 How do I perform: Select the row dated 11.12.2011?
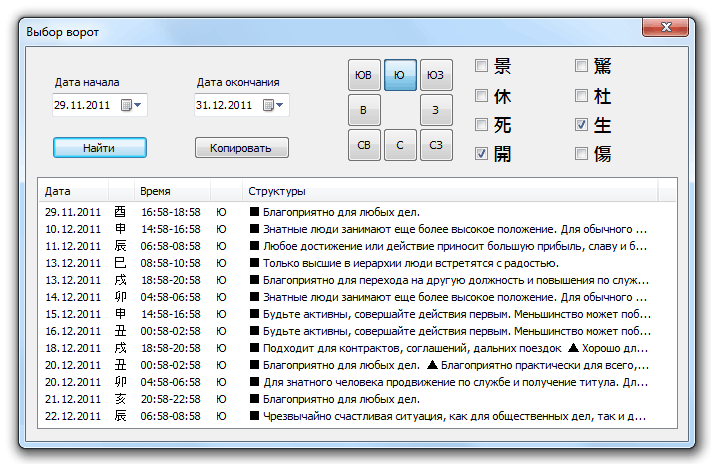point(357,246)
